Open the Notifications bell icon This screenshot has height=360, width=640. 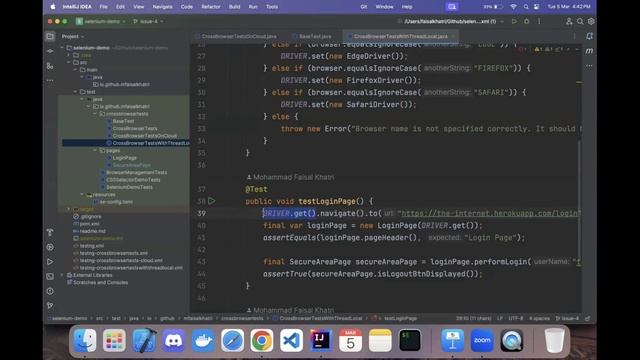coord(589,36)
